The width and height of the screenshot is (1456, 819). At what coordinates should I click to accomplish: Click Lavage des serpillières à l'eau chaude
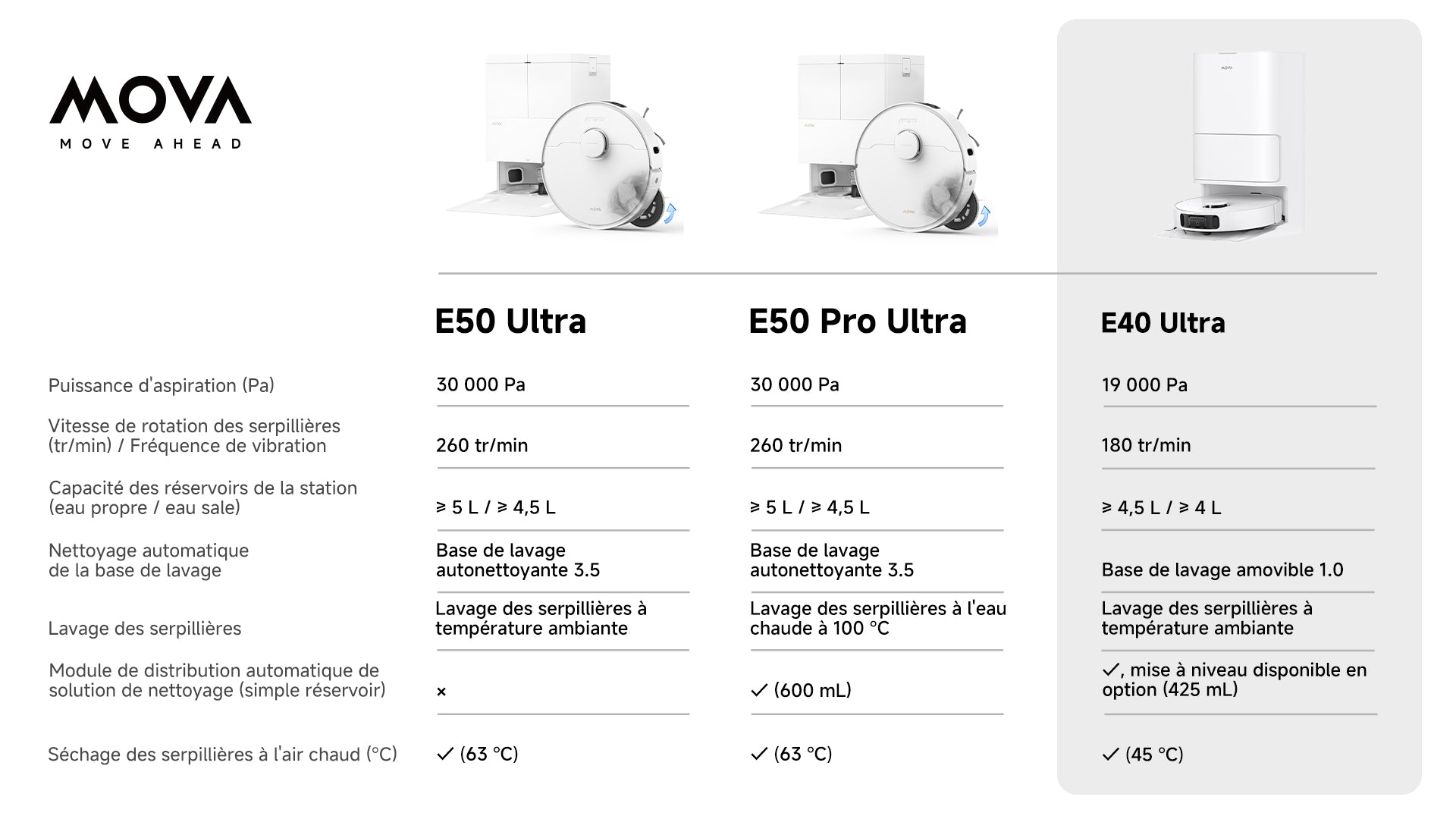(878, 618)
